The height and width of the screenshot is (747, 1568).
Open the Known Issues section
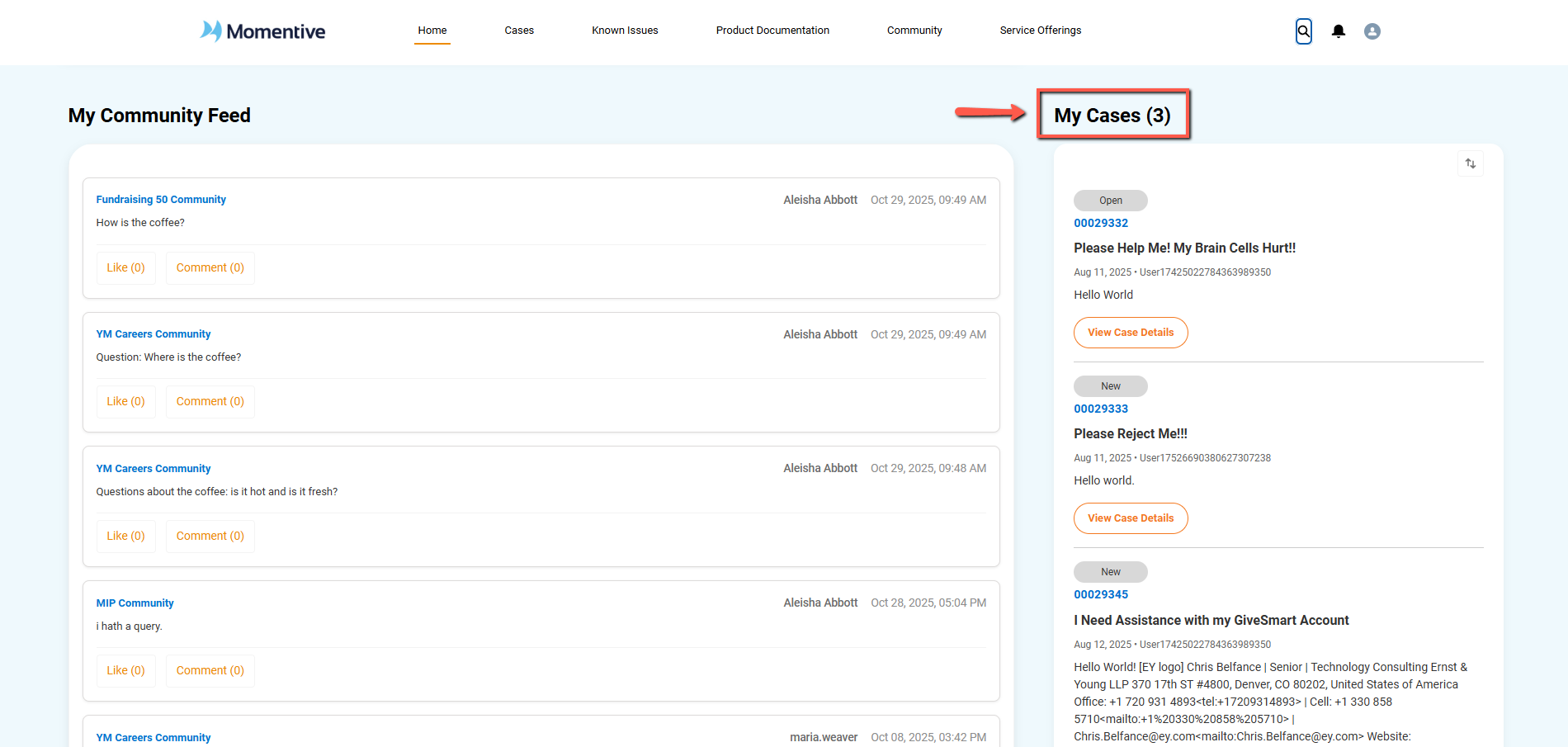[625, 30]
